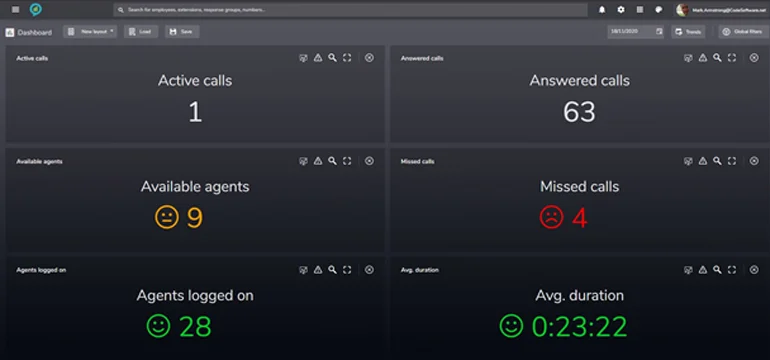Click the Dashboard page title
This screenshot has height=360, width=770.
34,32
